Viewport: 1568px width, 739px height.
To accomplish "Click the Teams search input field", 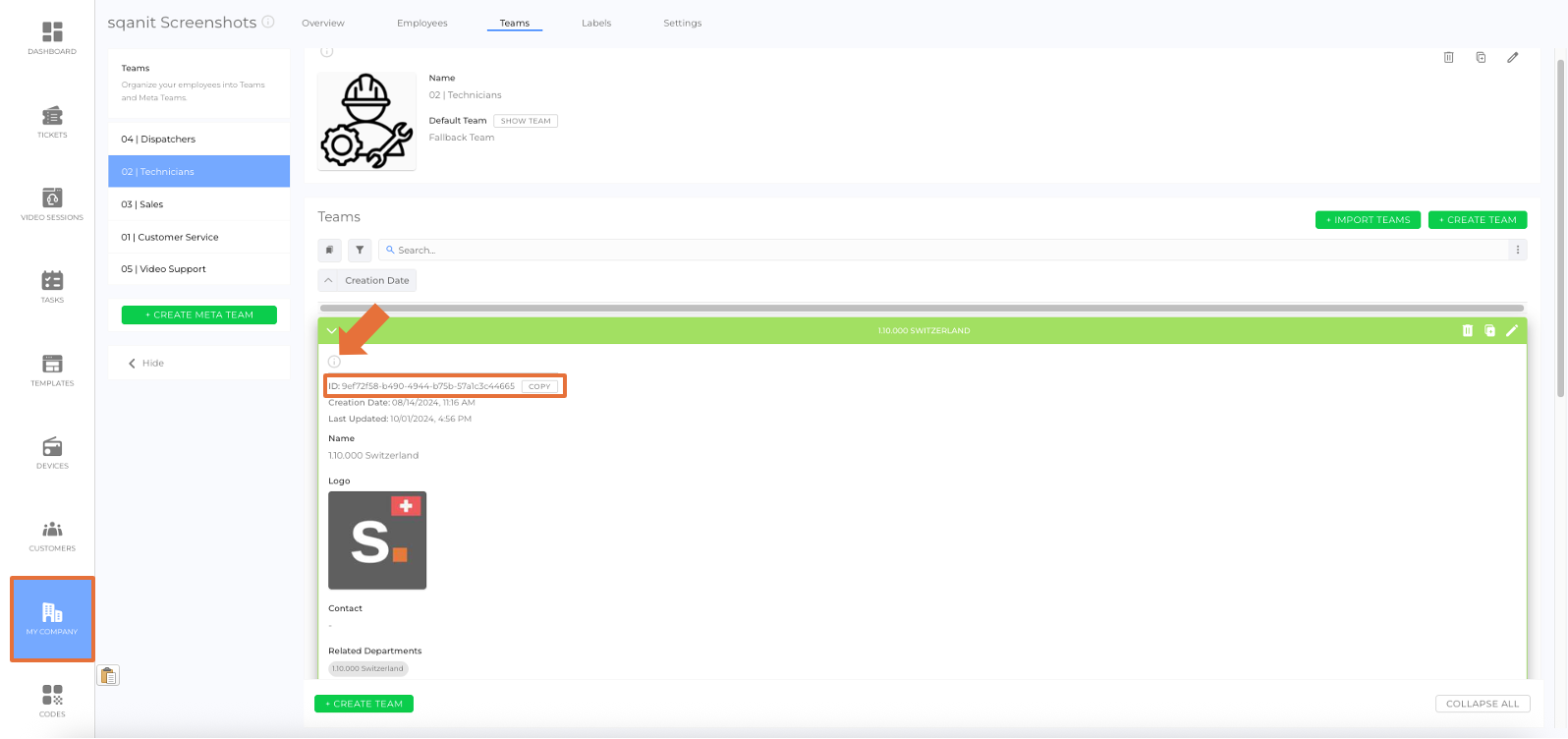I will tap(943, 251).
